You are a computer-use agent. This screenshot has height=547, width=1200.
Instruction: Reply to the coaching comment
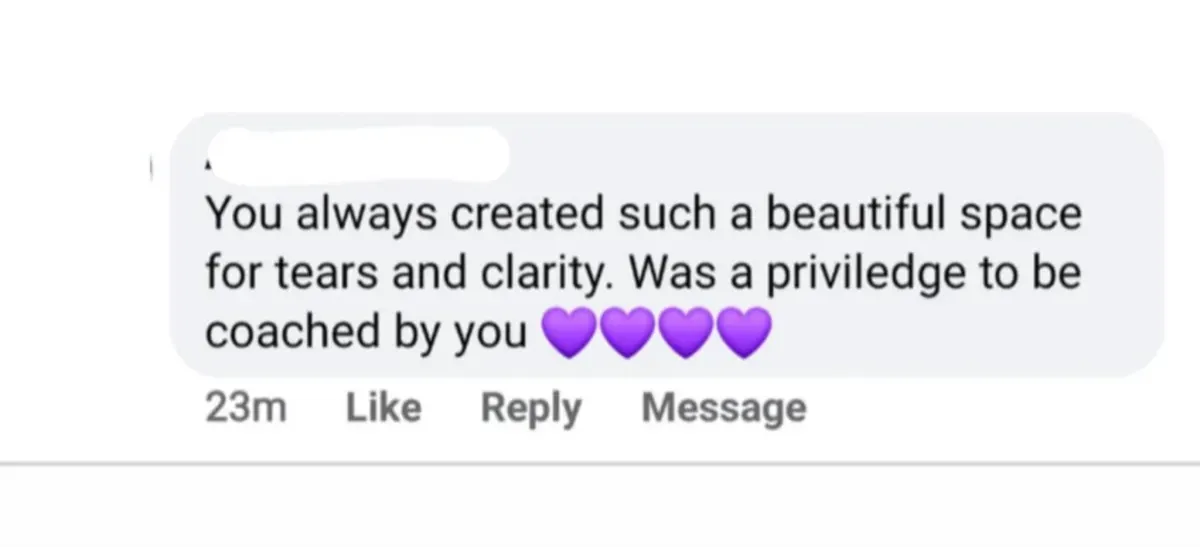pos(530,408)
